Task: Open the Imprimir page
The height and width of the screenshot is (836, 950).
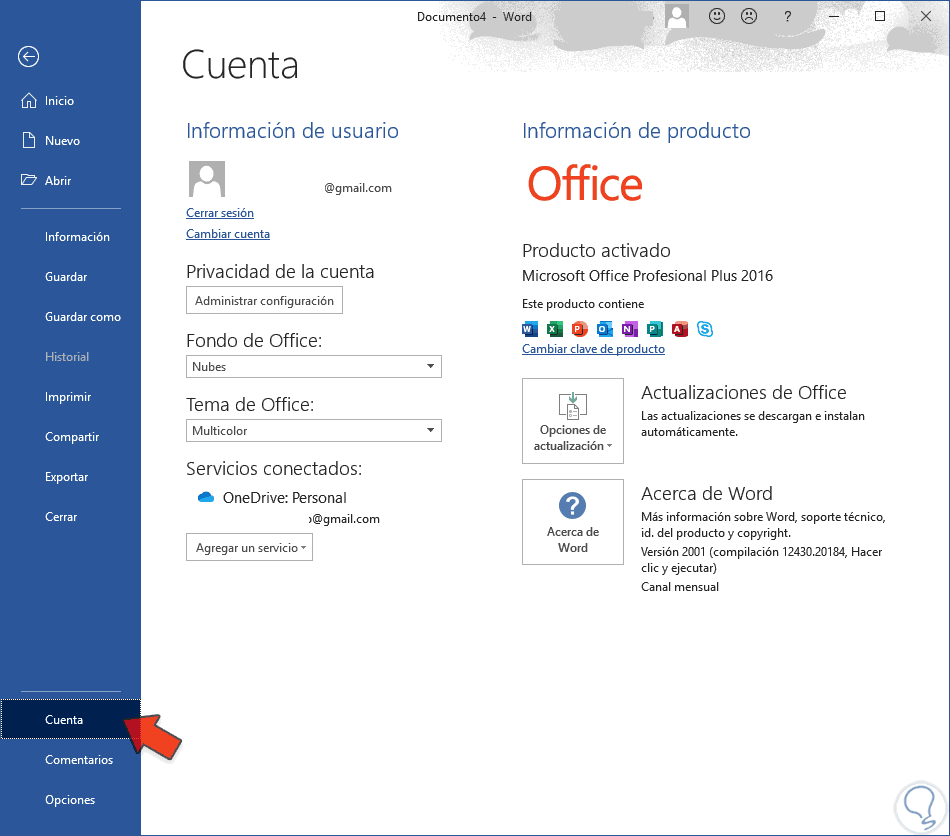Action: [x=70, y=397]
